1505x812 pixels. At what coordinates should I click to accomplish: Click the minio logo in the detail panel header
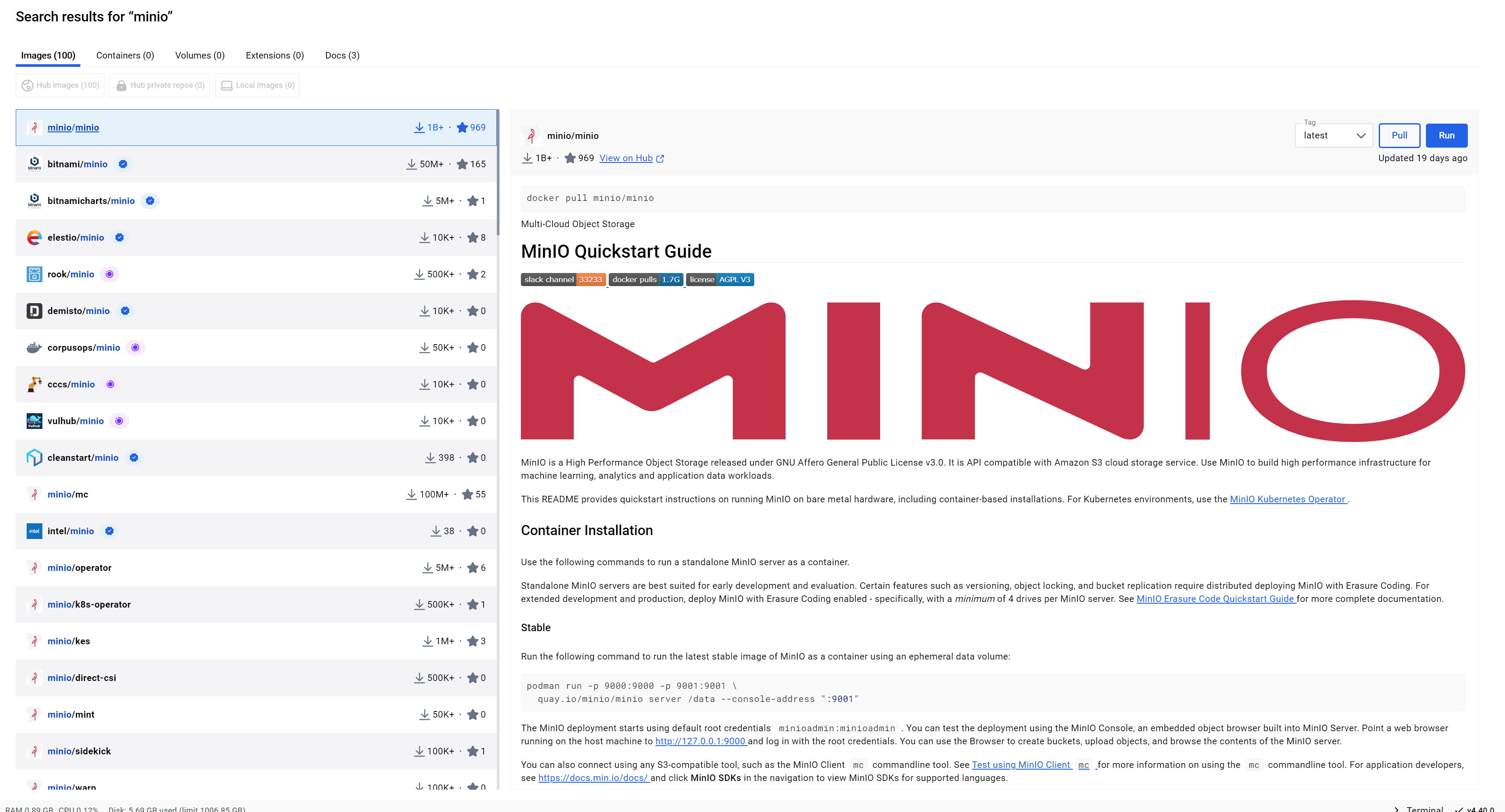(531, 135)
